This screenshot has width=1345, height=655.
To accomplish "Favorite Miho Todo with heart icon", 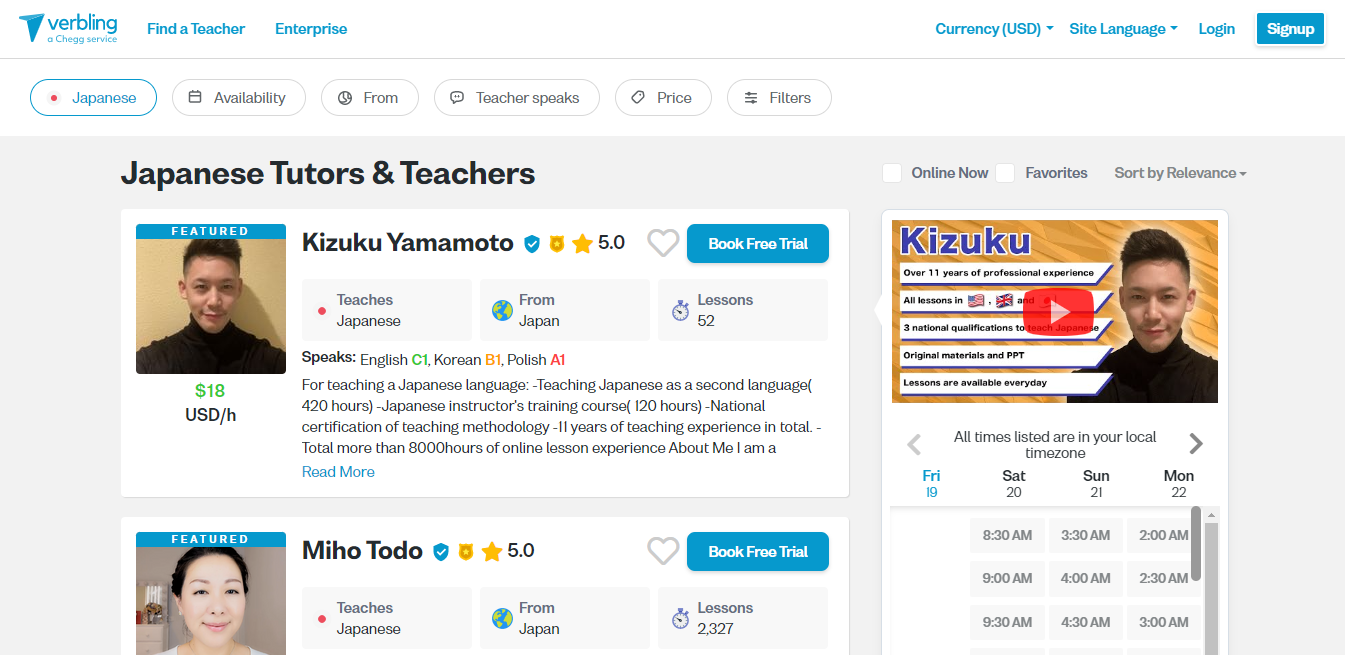I will coord(663,551).
